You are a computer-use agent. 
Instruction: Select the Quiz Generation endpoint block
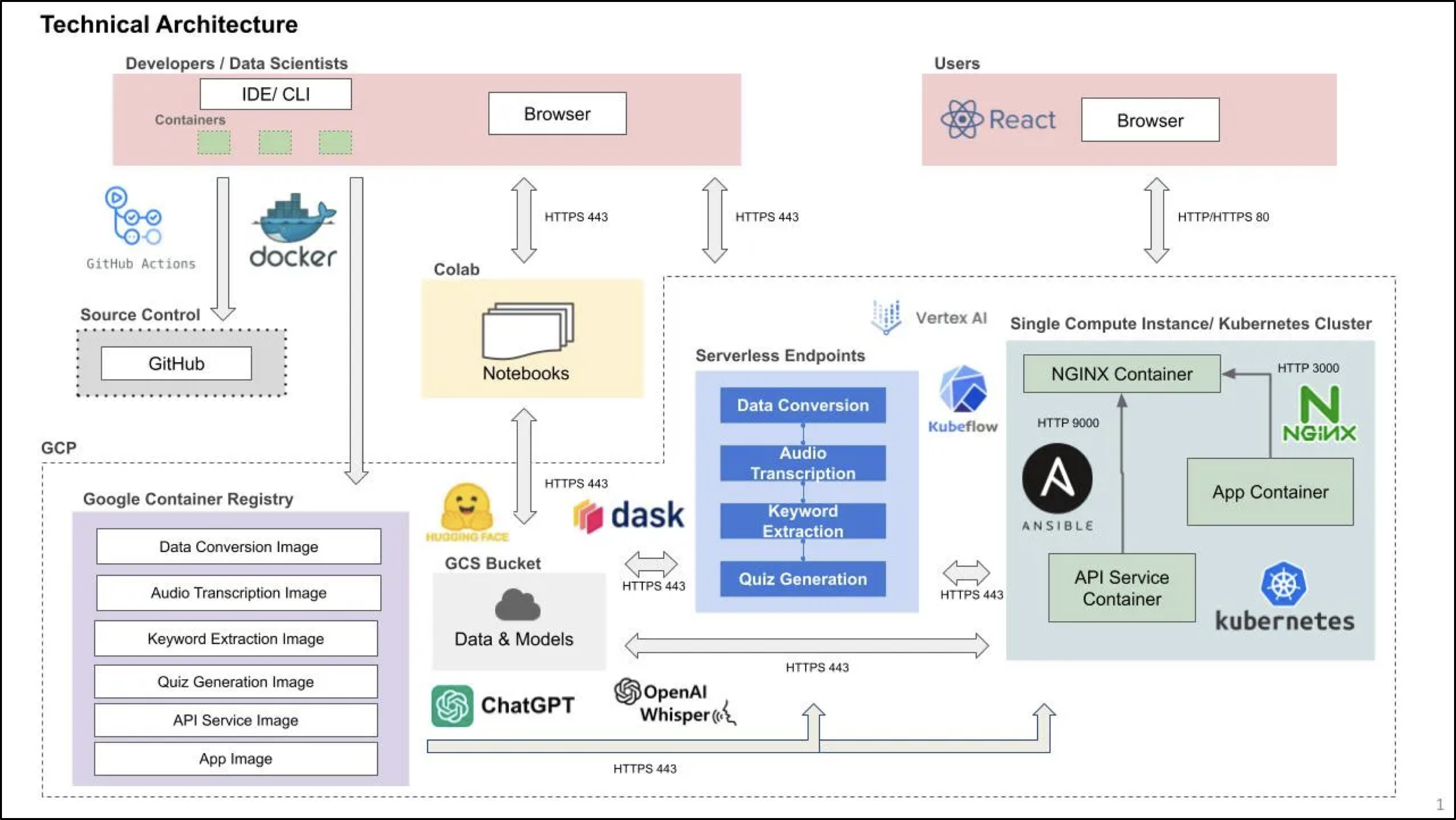803,579
